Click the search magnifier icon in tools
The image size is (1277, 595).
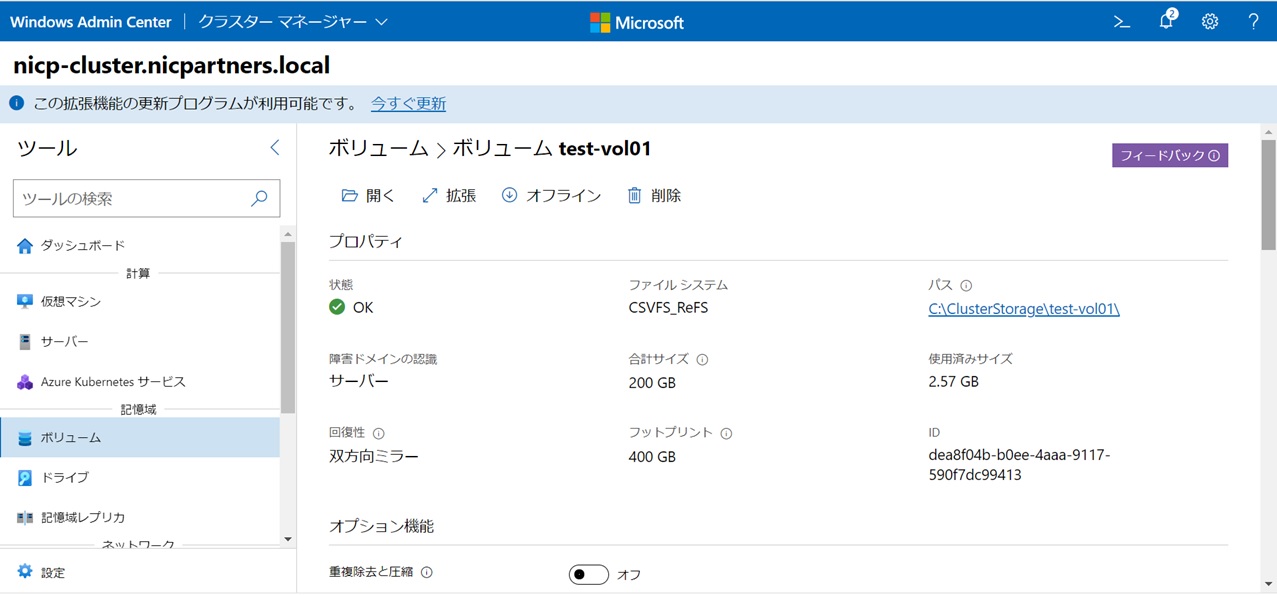point(259,198)
